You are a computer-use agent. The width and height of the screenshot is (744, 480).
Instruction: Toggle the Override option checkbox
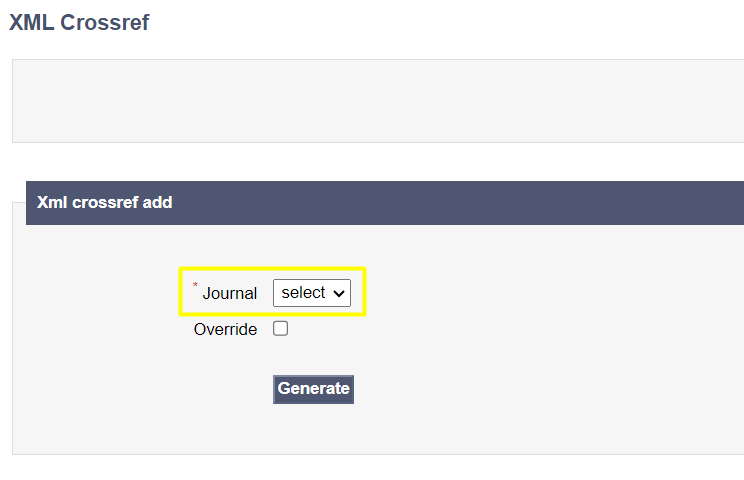[281, 329]
